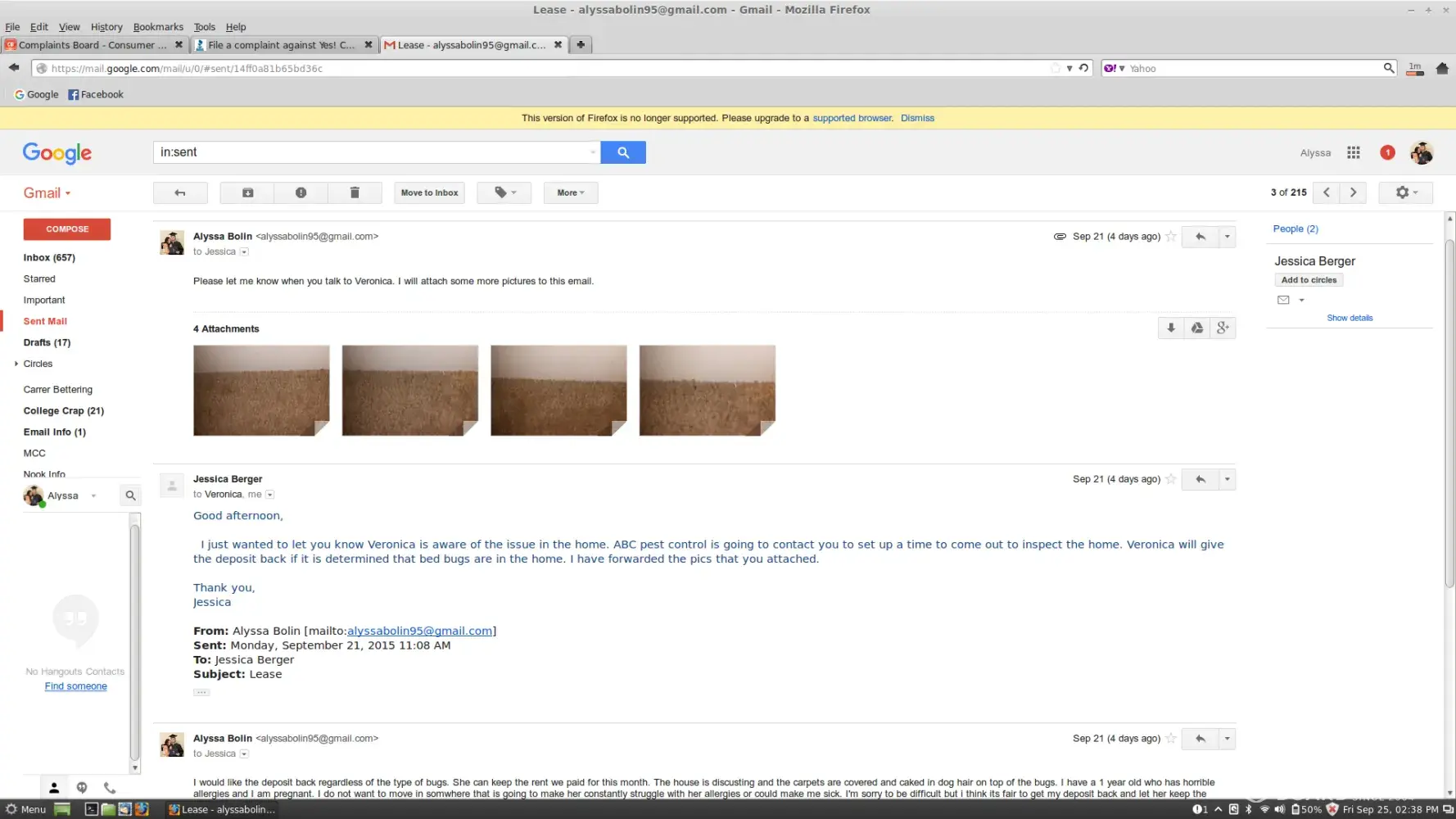The height and width of the screenshot is (819, 1456).
Task: Show details for first message recipients
Action: [244, 252]
